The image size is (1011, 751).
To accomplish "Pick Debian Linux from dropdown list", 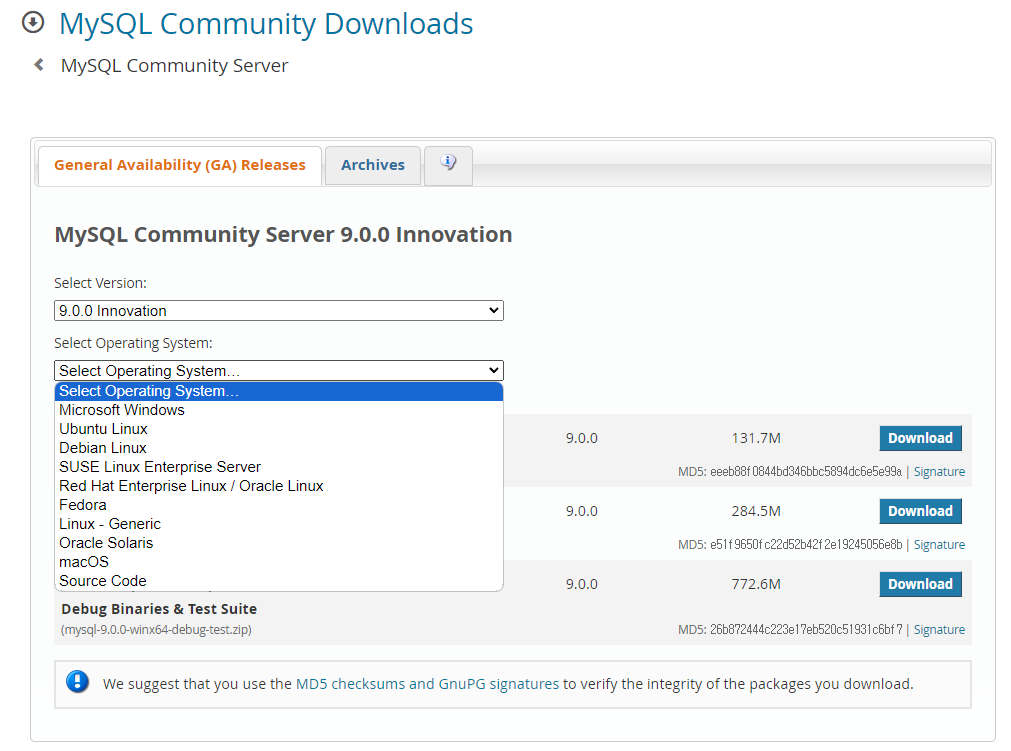I will tap(279, 448).
